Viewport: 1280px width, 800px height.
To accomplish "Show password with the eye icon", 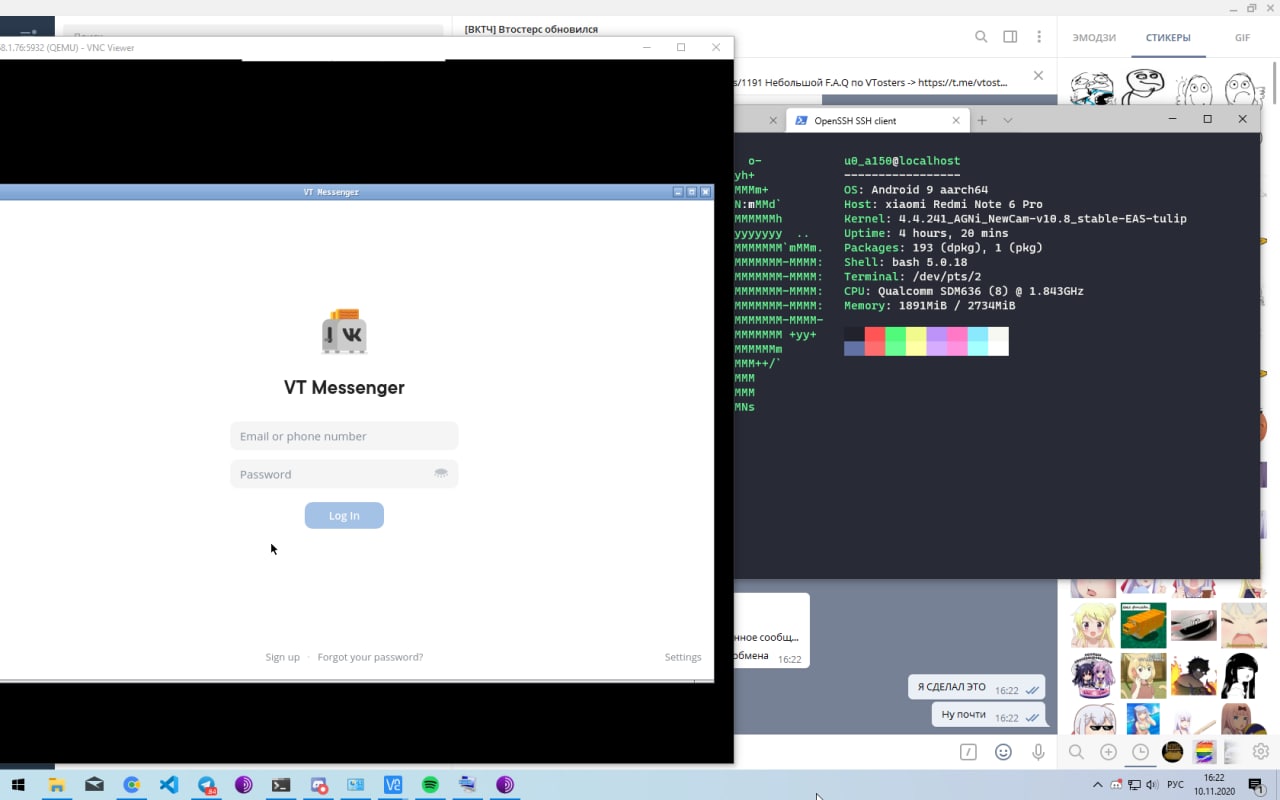I will click(x=441, y=473).
